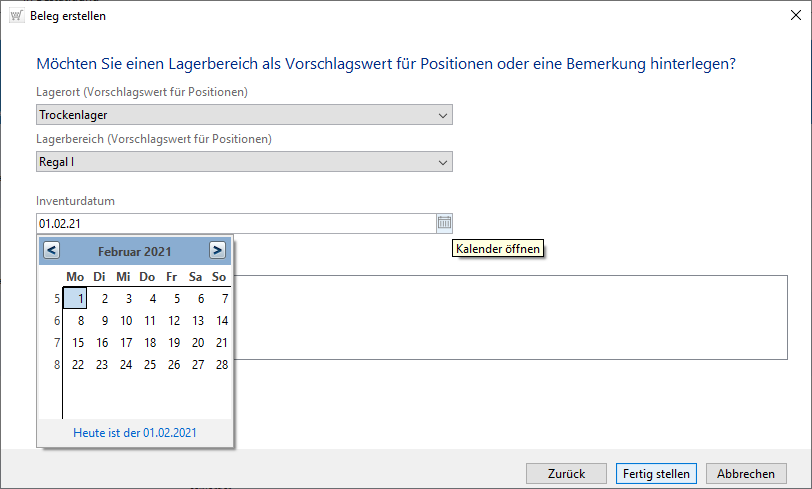Expand the Lagerbereich dropdown
Image resolution: width=812 pixels, height=489 pixels.
point(443,162)
